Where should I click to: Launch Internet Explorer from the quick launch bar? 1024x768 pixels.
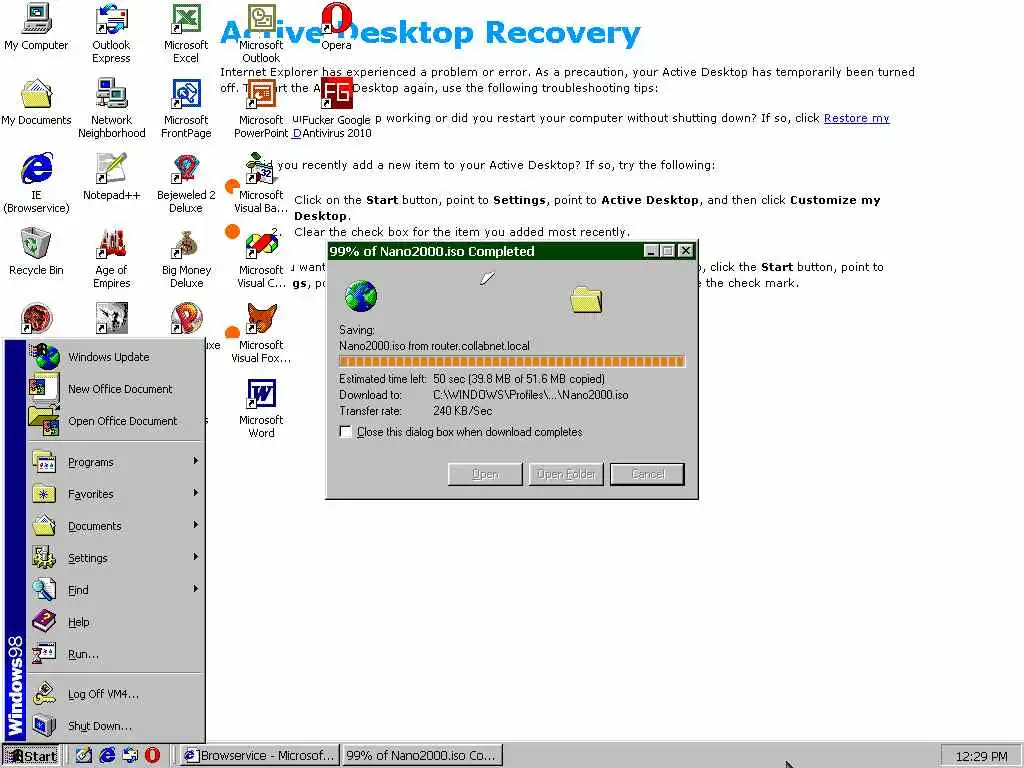click(107, 755)
